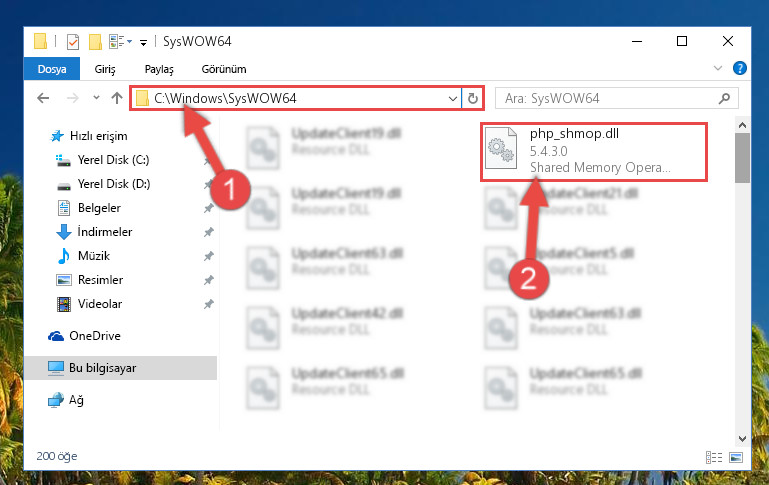This screenshot has width=769, height=485.
Task: Click the pin icon beside Resimler
Action: [208, 280]
